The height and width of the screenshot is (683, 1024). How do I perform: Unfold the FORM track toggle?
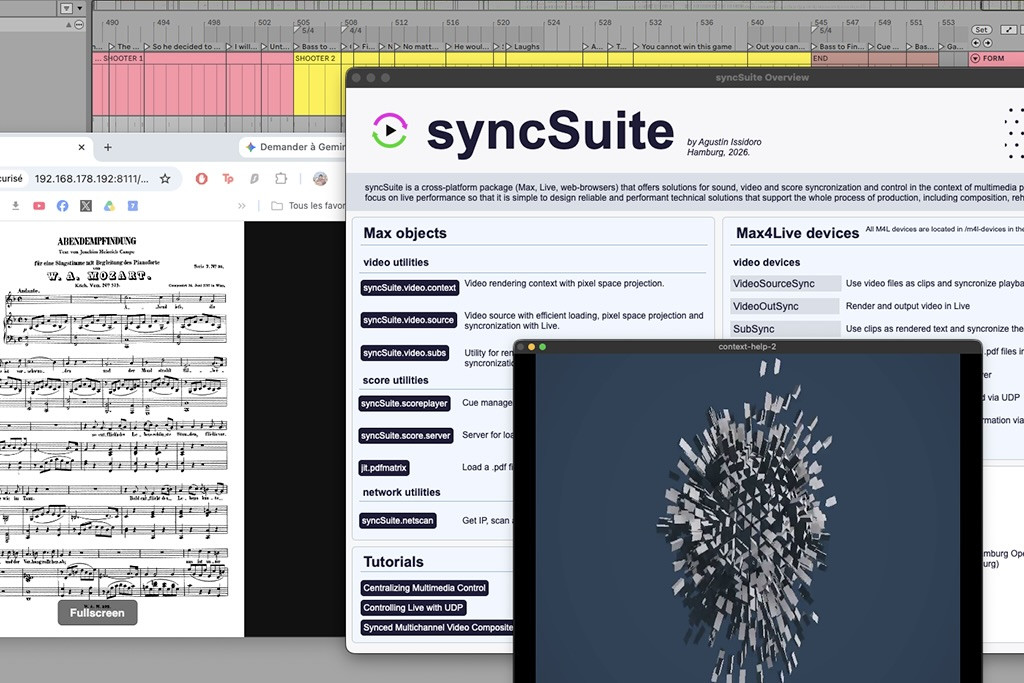(x=975, y=59)
